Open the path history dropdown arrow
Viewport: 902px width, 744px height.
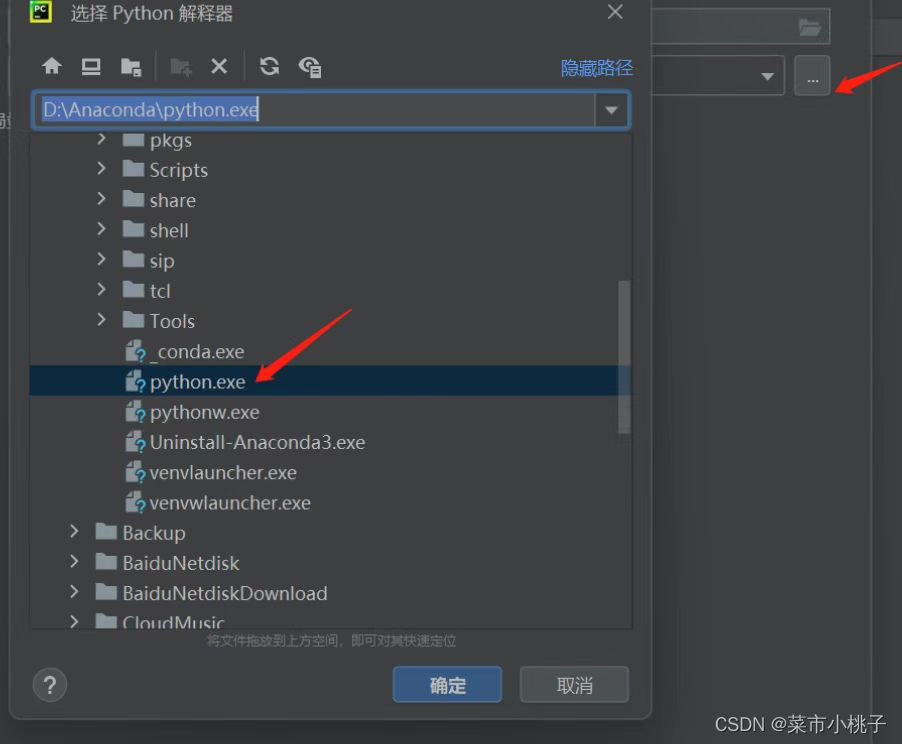coord(611,110)
